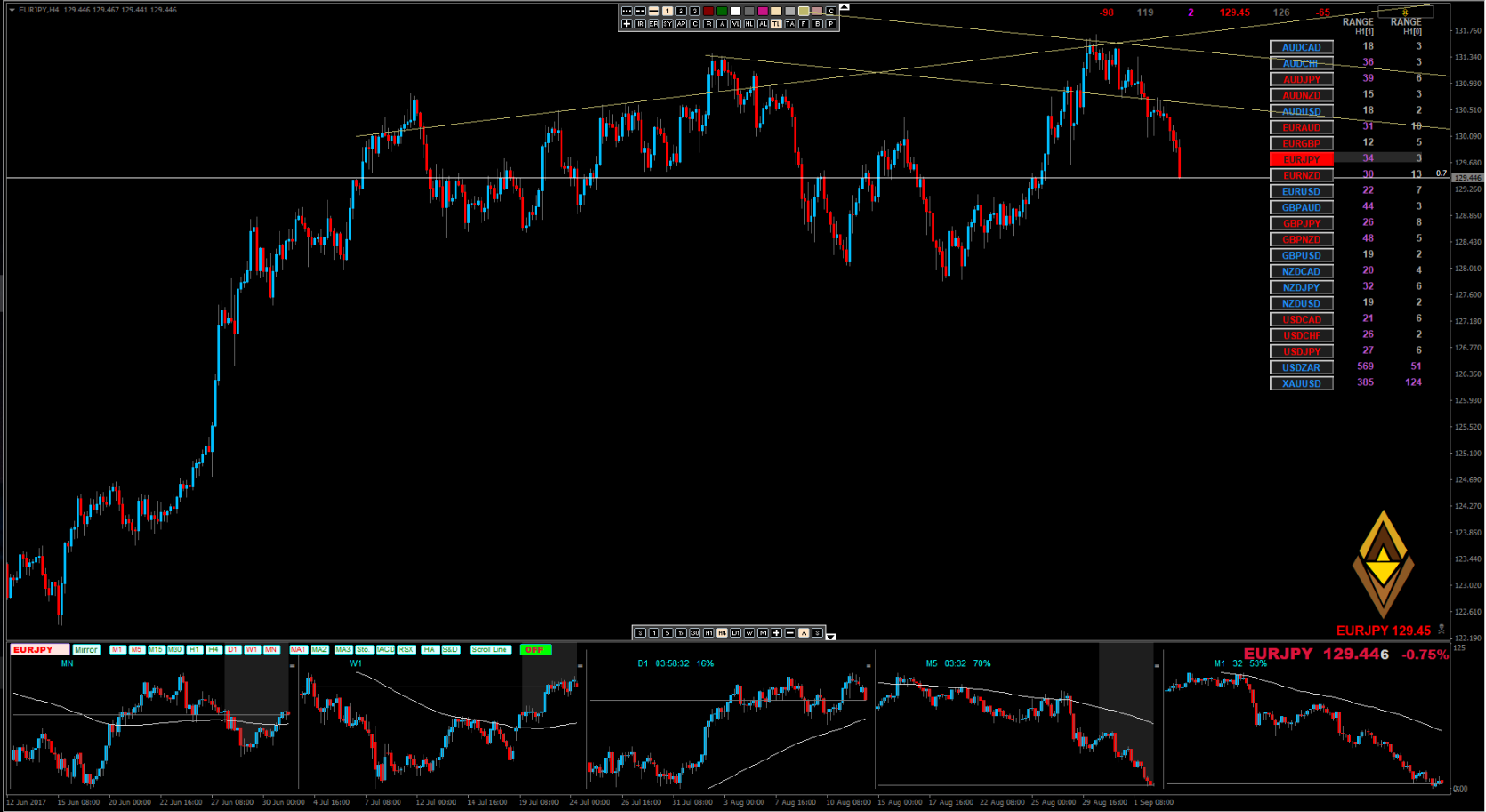Pick the dark red color swatch
1486x812 pixels.
click(708, 11)
